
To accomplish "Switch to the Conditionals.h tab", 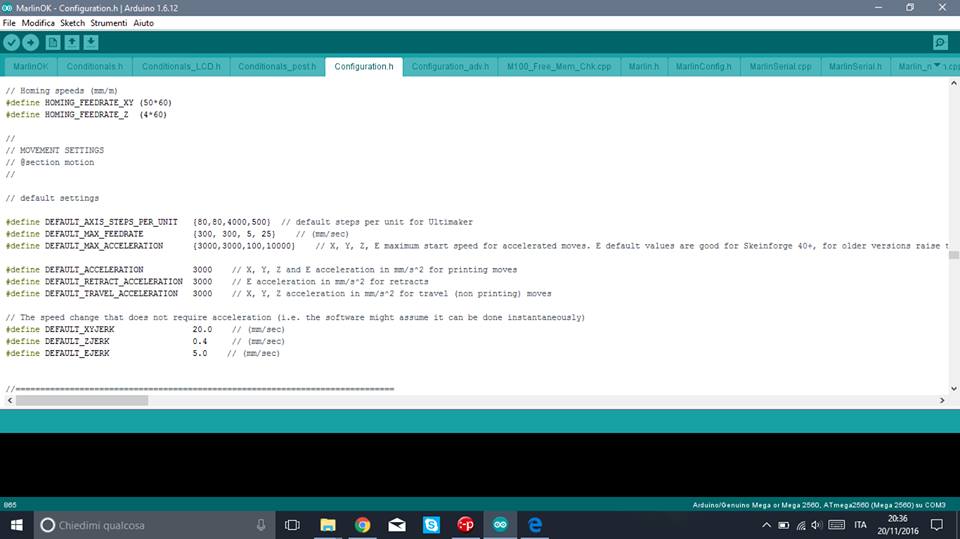I will point(94,66).
